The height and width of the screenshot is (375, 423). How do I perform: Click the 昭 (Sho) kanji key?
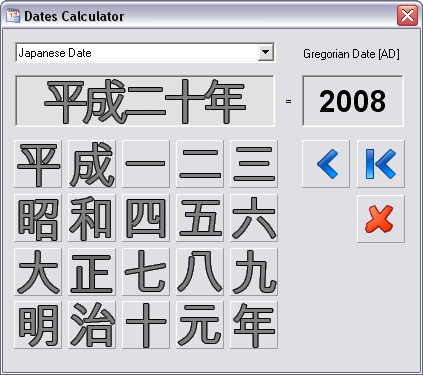(38, 218)
